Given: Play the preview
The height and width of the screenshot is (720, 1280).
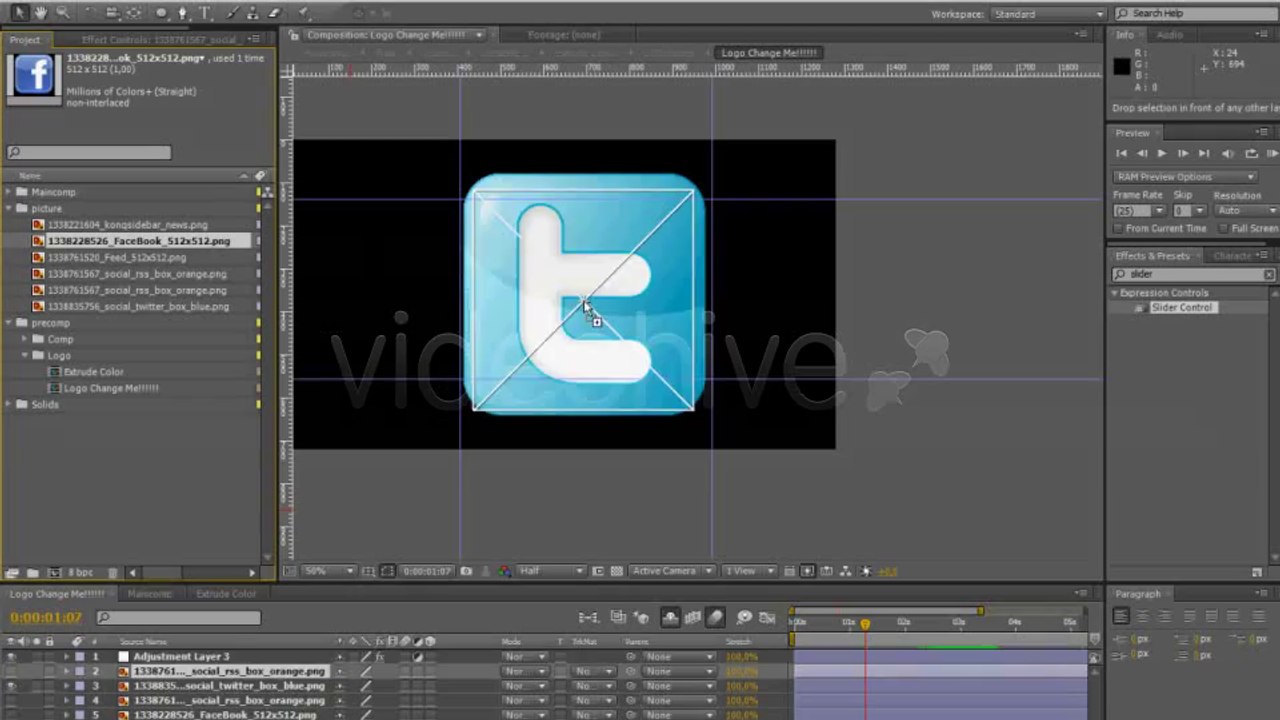Looking at the screenshot, I should tap(1161, 153).
